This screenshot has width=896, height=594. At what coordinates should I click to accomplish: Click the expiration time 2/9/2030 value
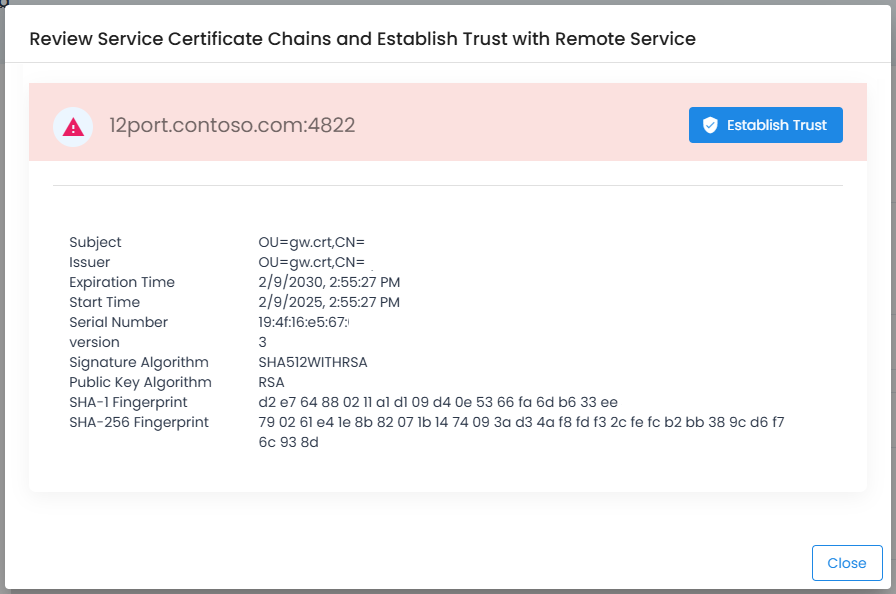click(329, 282)
